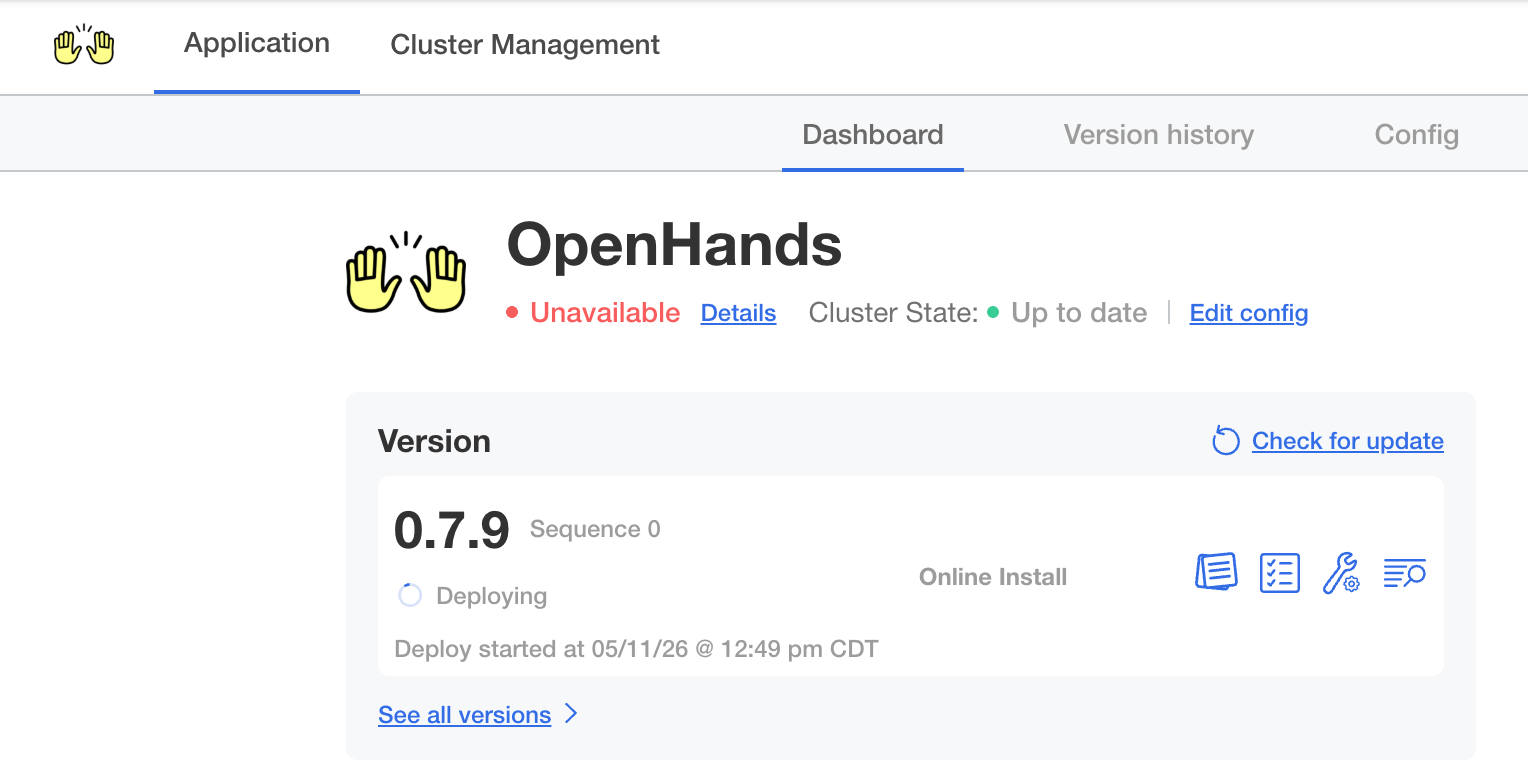Open the Cluster Management tab

coord(525,45)
